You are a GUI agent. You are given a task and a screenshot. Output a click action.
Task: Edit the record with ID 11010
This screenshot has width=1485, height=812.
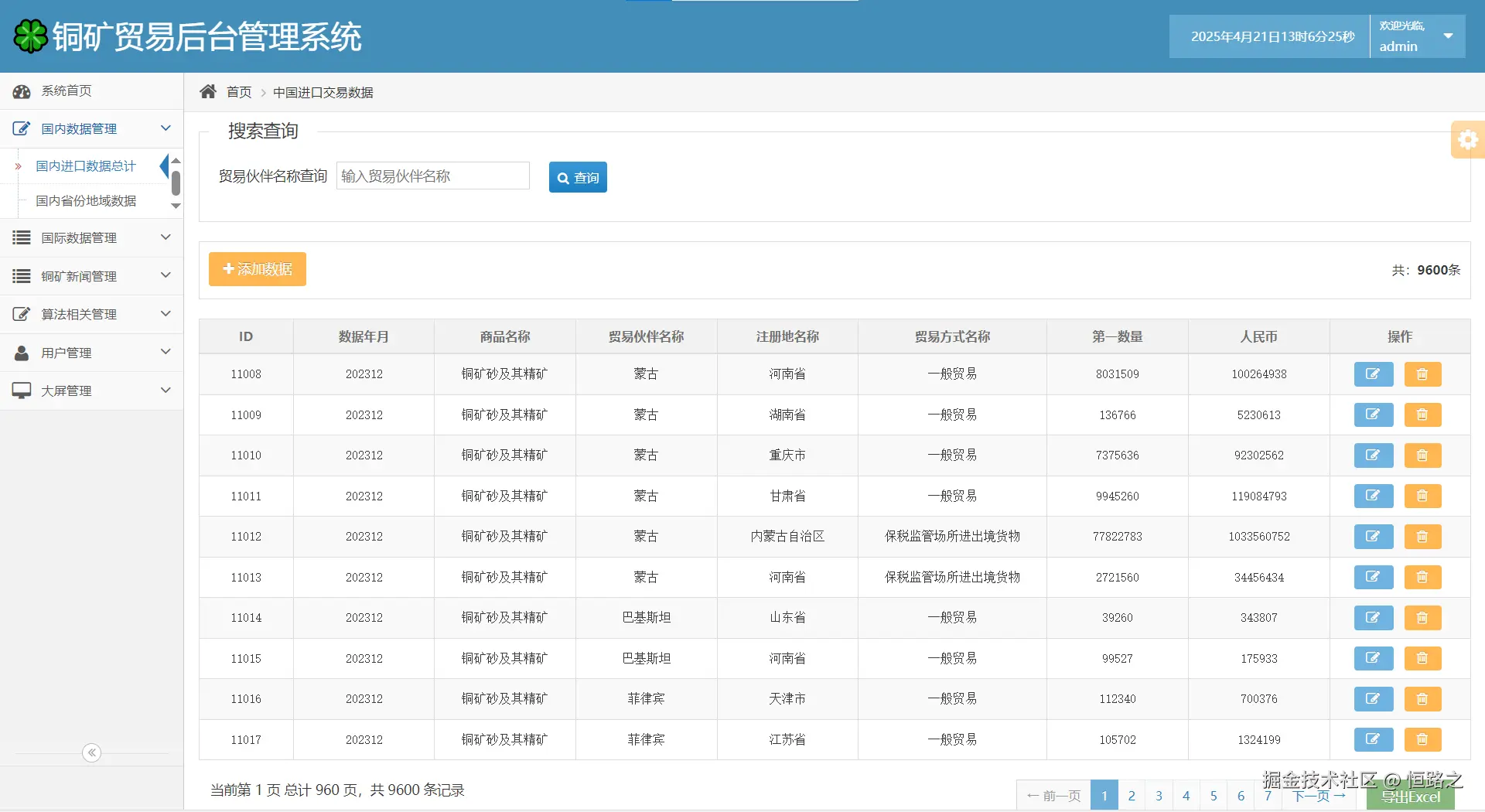1373,455
